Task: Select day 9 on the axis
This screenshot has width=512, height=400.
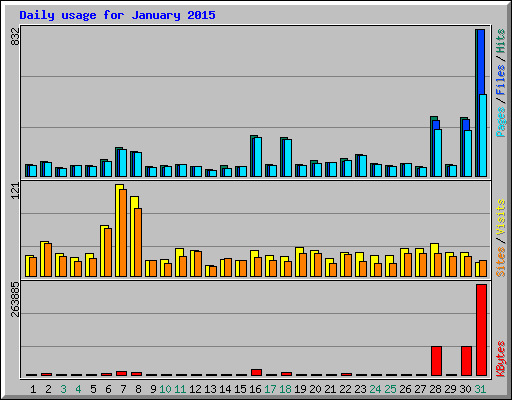Action: coord(153,389)
